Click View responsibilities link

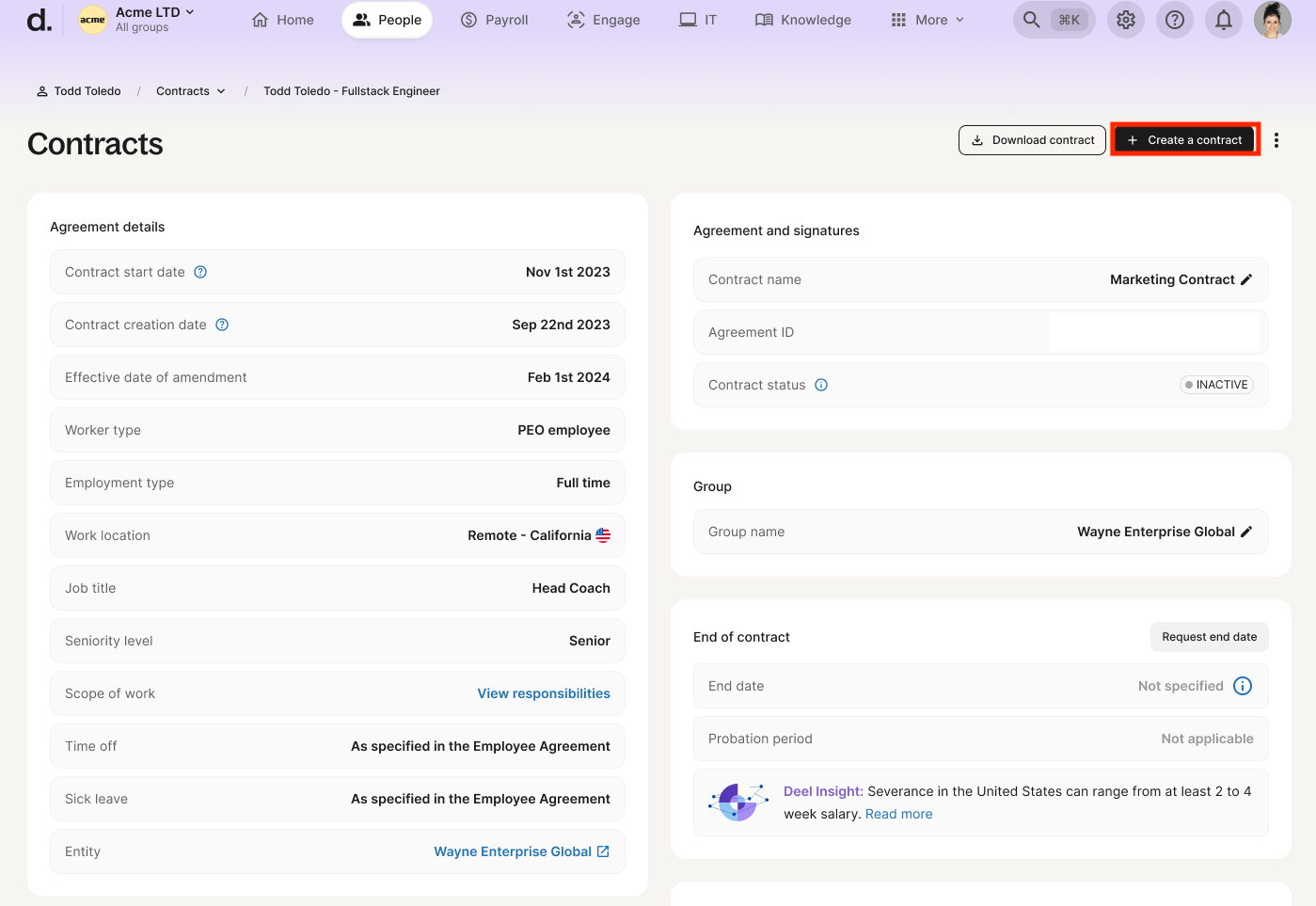(x=543, y=693)
